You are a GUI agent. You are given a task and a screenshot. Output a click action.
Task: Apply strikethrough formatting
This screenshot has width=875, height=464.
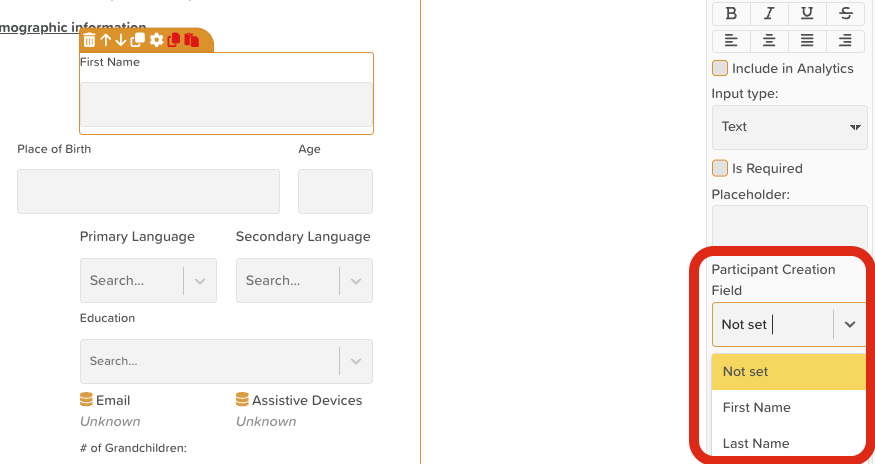[846, 13]
